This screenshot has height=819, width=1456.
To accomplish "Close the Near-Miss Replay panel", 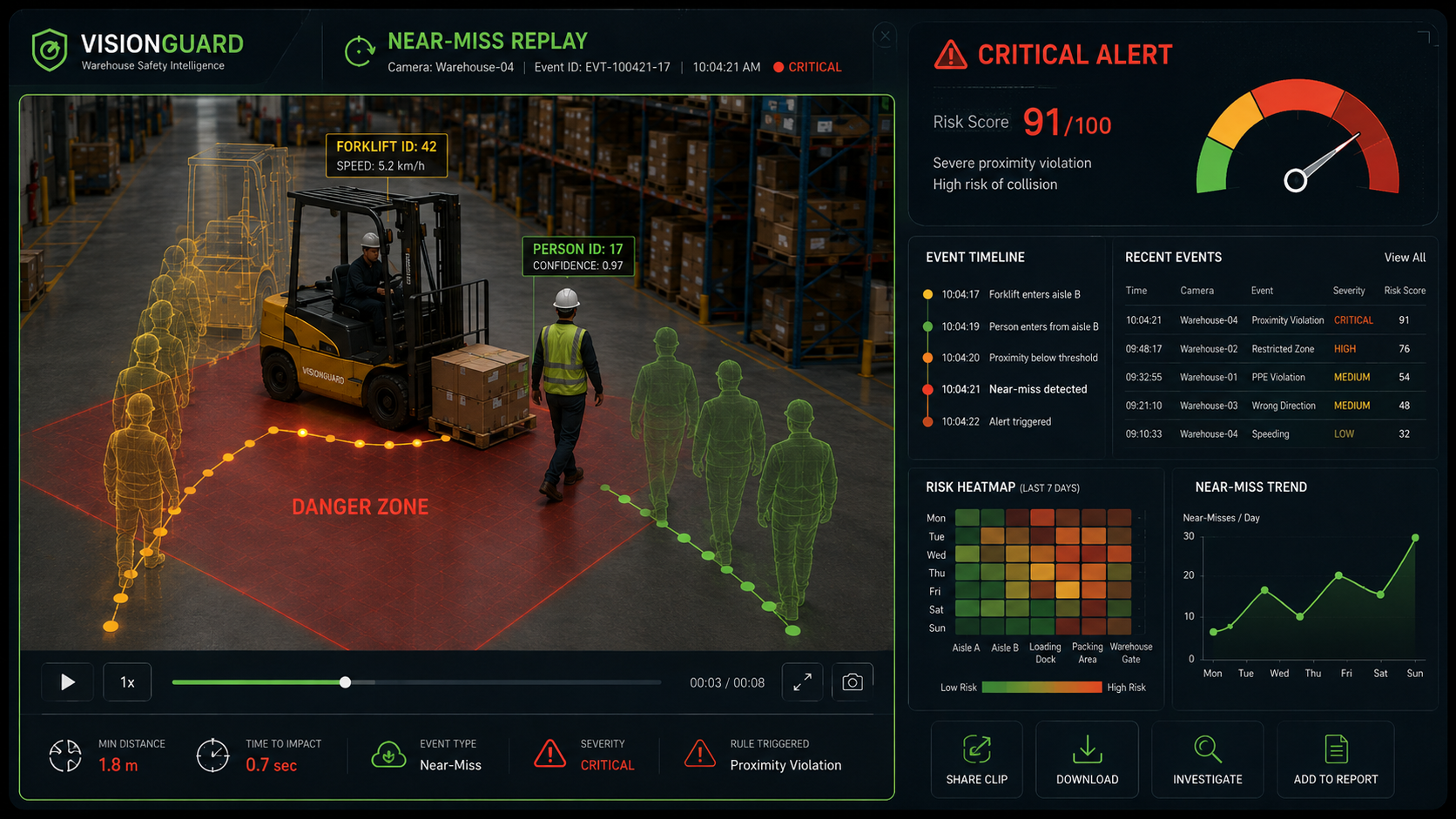I will (885, 36).
